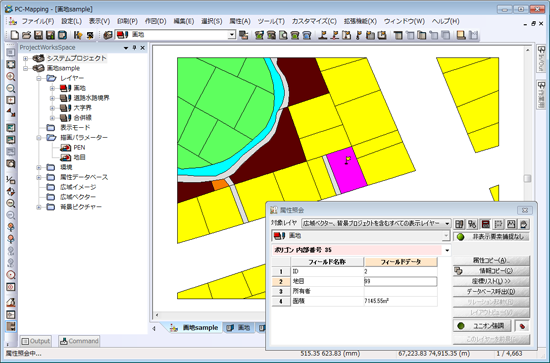Click the 情報コピー(C) button
Screen dimensions: 550x363
[x=491, y=271]
